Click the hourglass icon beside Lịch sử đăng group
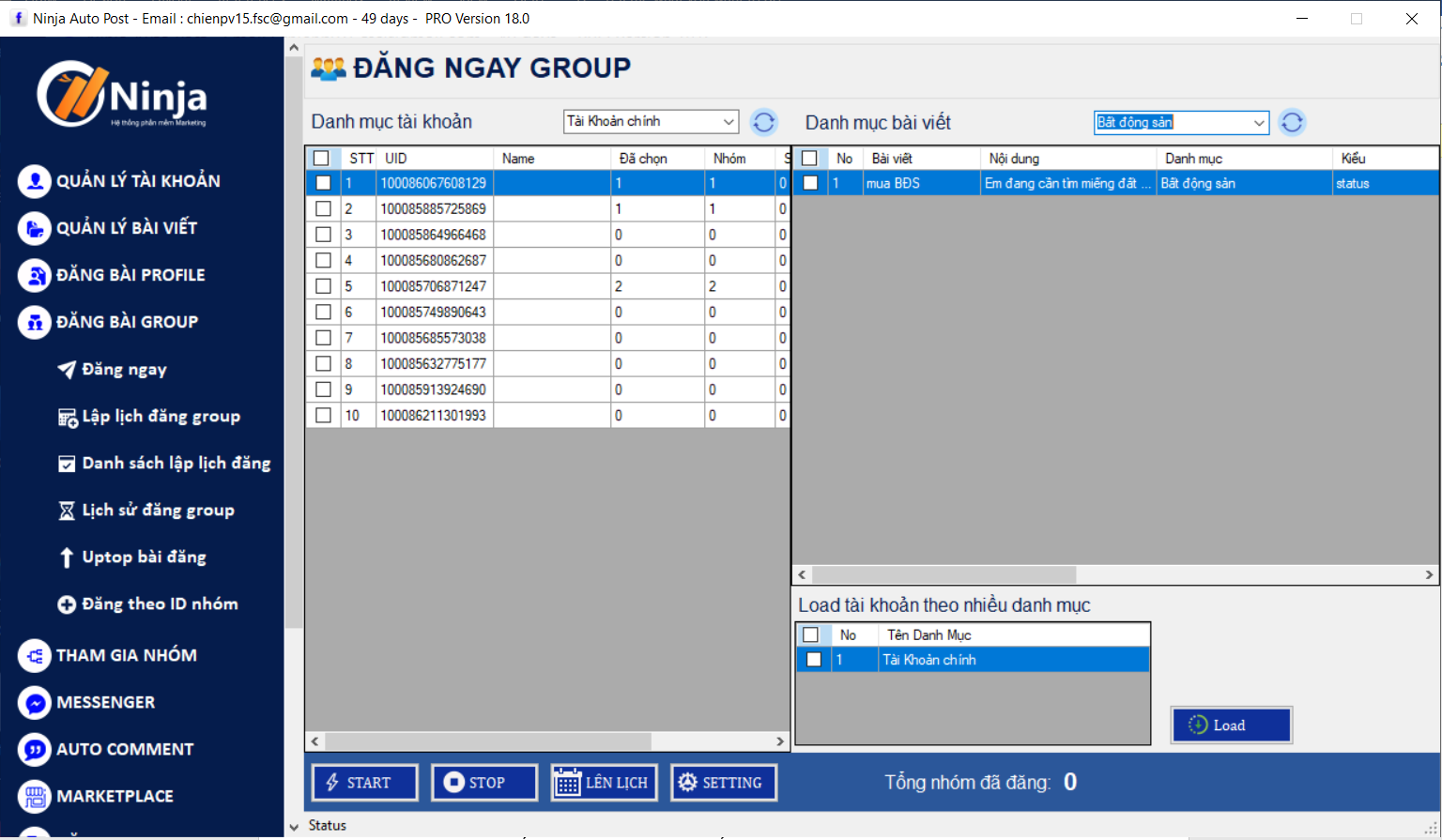Screen dimensions: 1442x840 pyautogui.click(x=67, y=511)
